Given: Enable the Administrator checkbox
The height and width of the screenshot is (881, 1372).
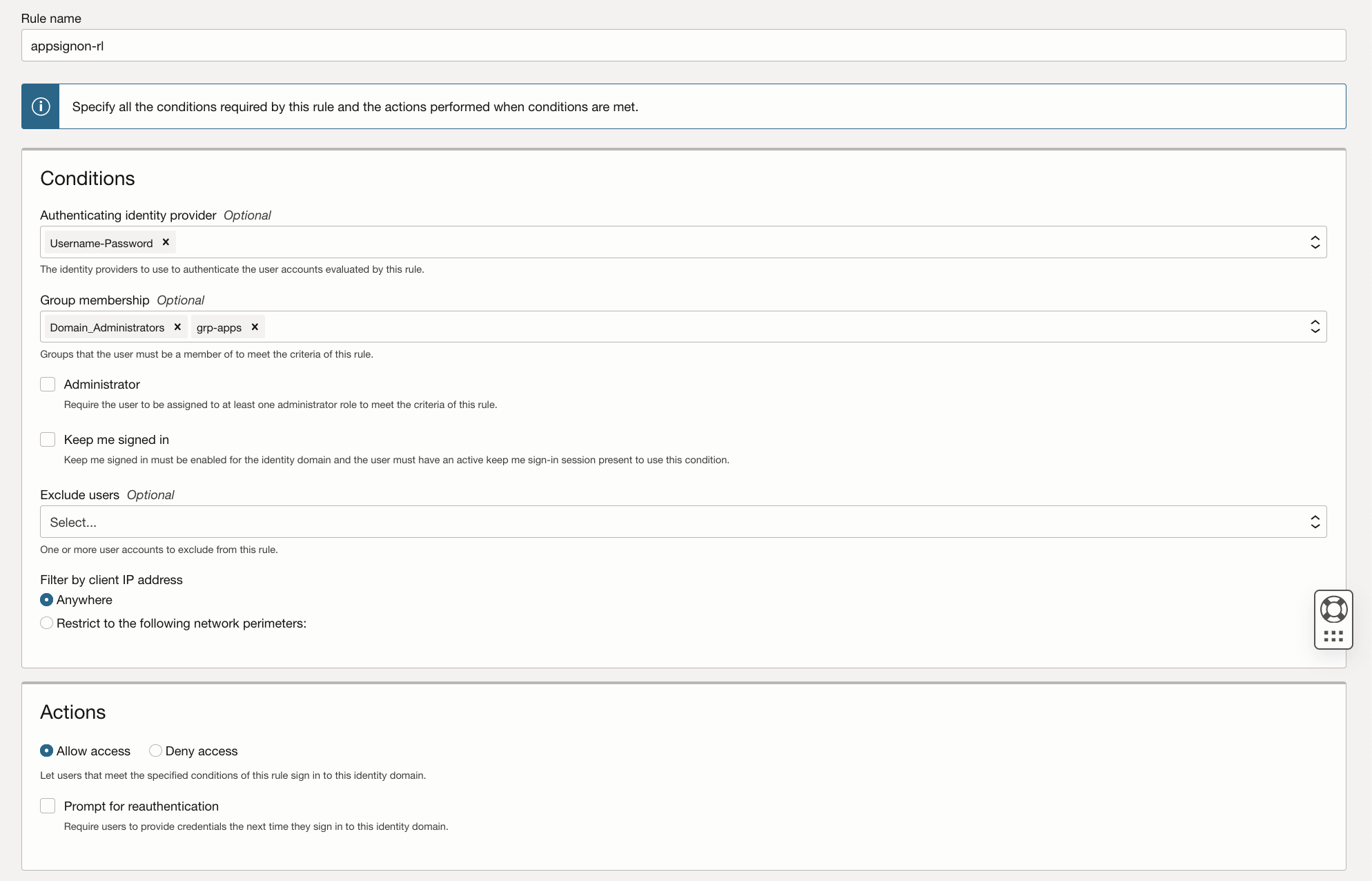Looking at the screenshot, I should tap(48, 384).
